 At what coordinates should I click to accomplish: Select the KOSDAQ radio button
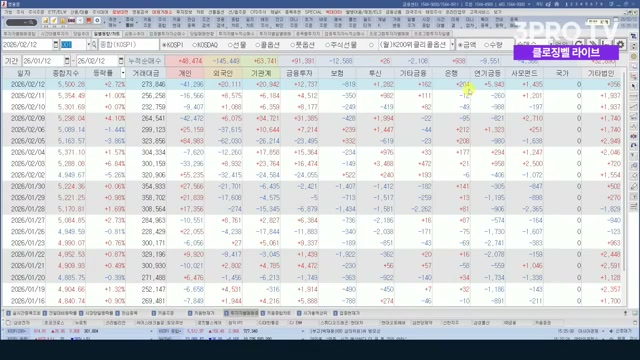click(x=205, y=45)
